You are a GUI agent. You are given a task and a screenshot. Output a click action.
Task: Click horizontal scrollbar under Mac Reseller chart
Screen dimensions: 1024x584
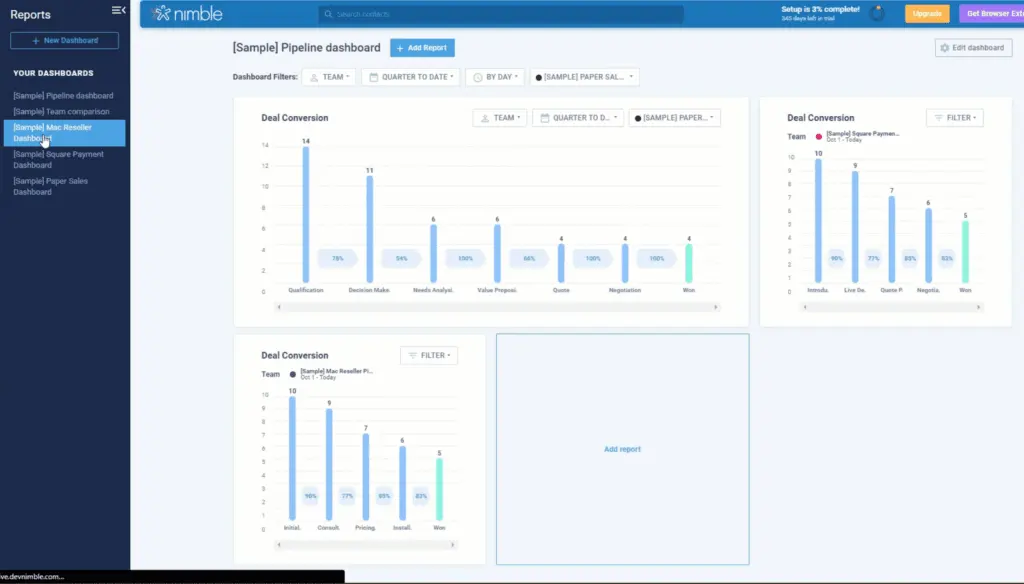(366, 544)
